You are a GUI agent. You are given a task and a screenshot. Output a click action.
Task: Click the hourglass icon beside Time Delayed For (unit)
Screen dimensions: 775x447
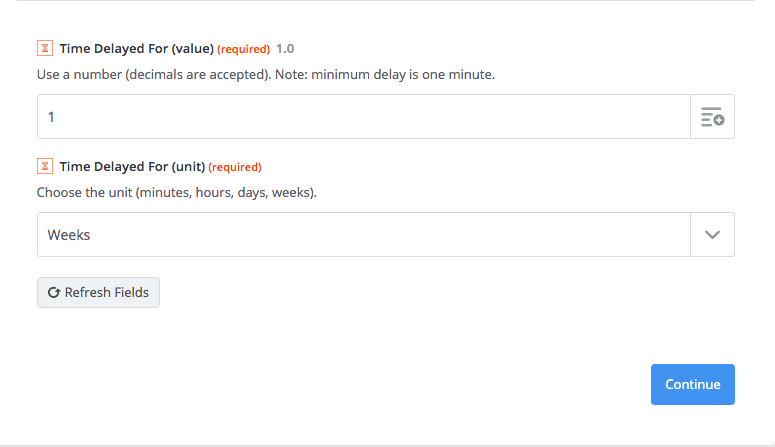click(x=44, y=166)
